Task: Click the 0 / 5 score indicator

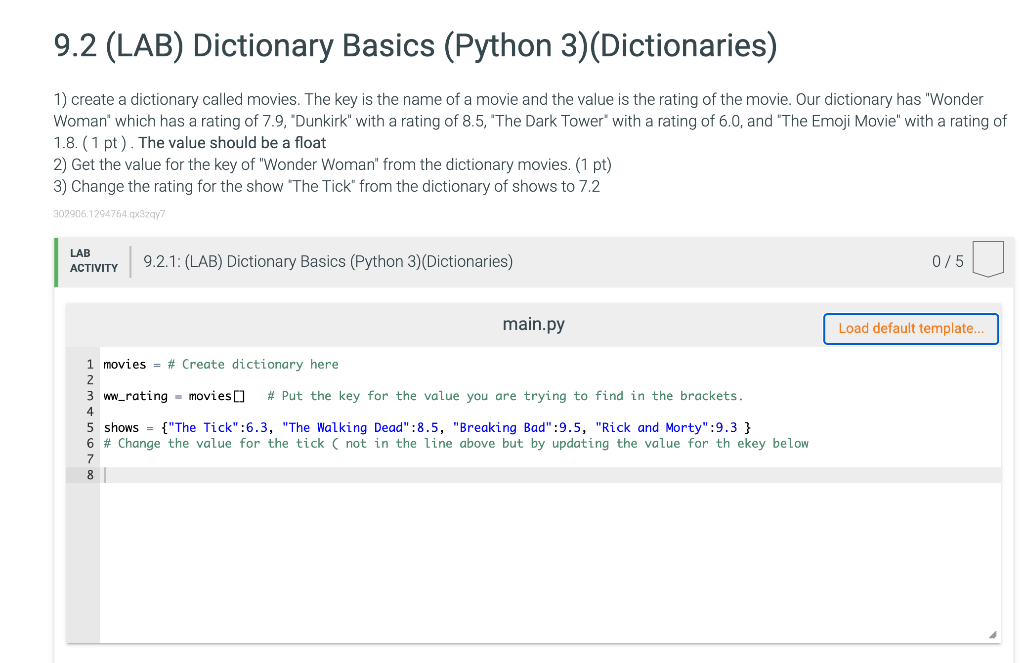Action: (x=946, y=261)
